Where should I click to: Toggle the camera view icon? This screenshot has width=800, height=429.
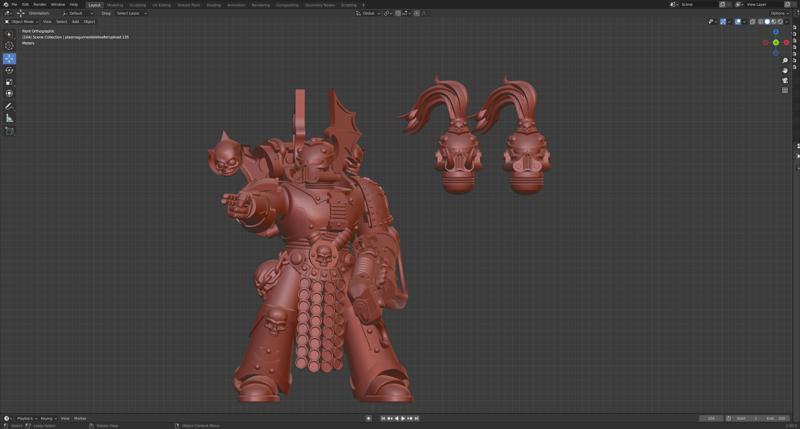pos(785,81)
